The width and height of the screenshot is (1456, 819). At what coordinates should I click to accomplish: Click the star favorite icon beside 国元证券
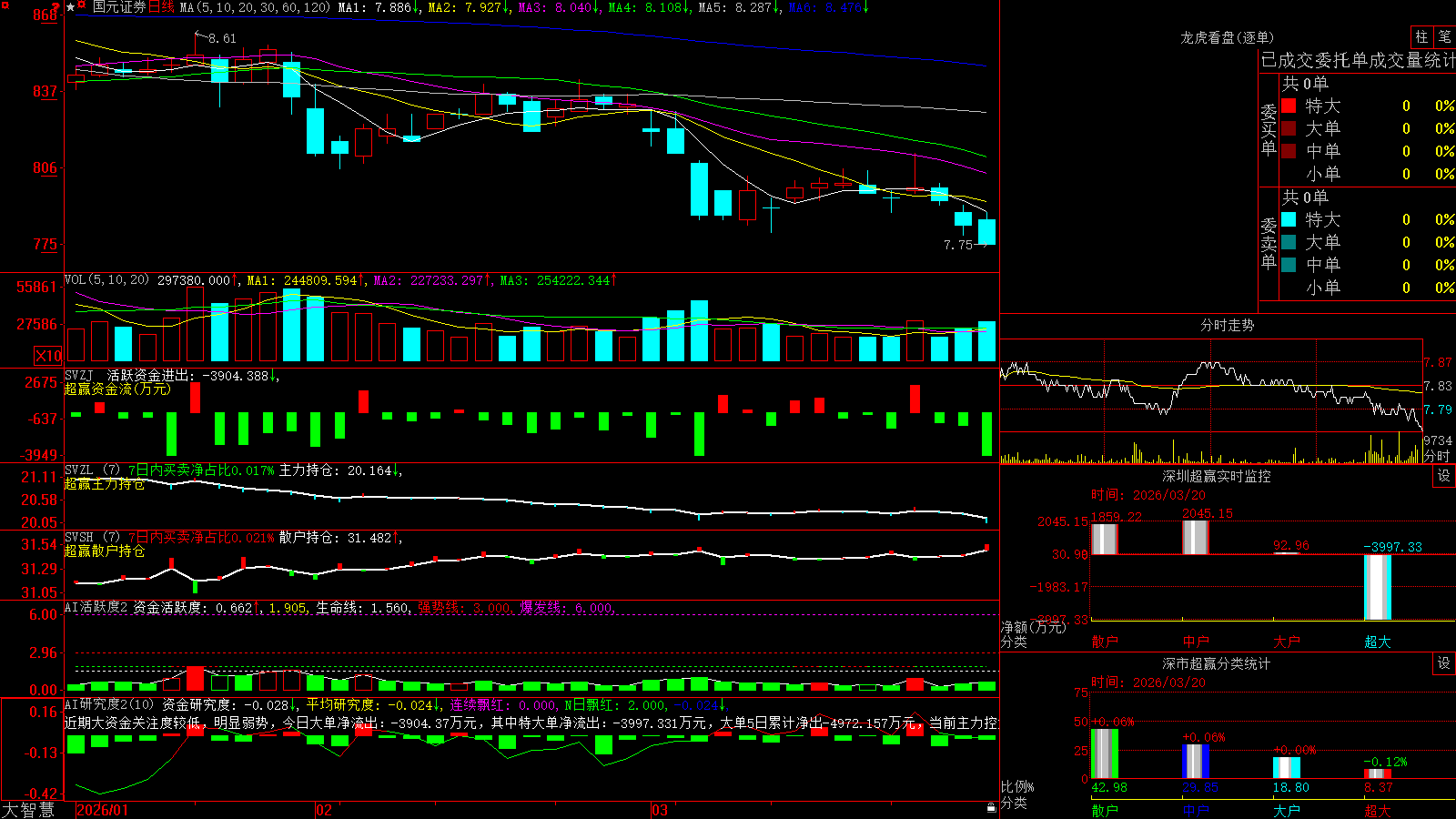(x=71, y=6)
